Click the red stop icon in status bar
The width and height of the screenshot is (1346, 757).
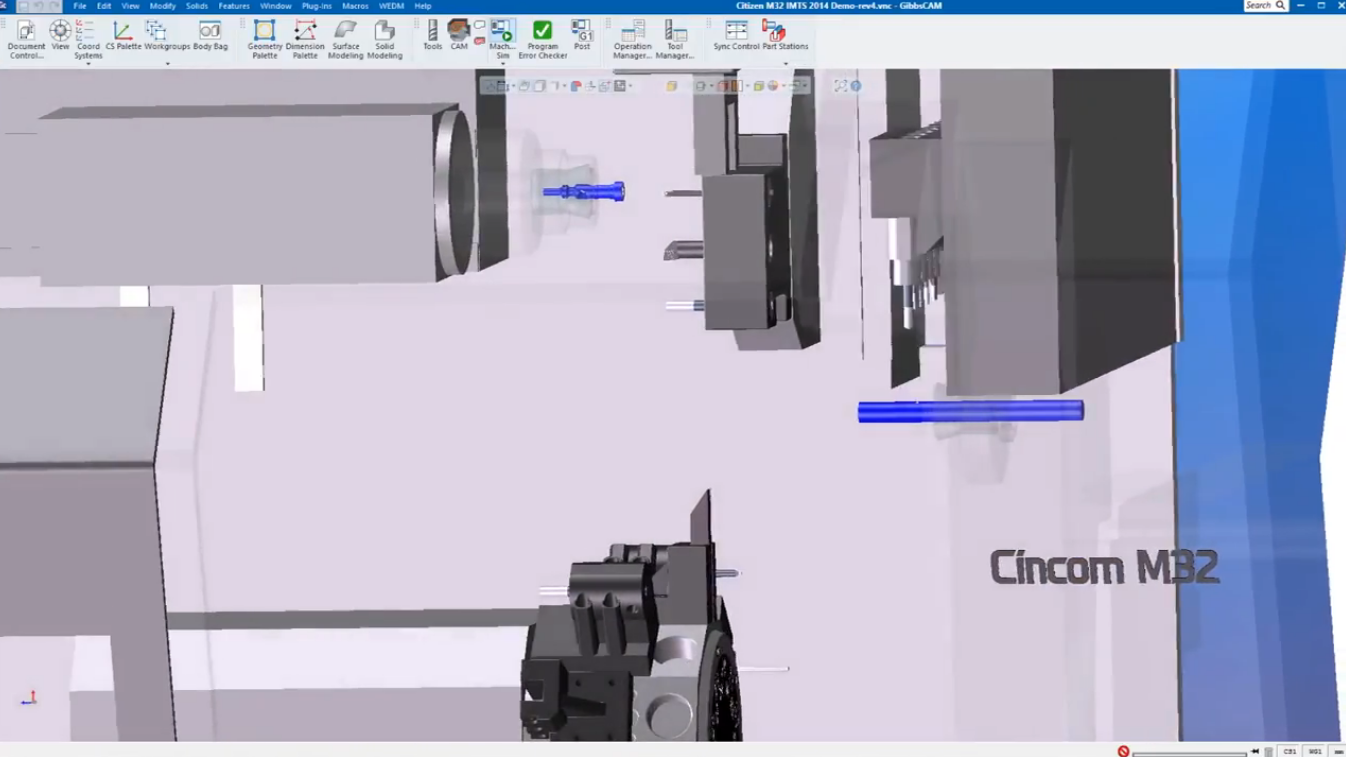(1123, 751)
